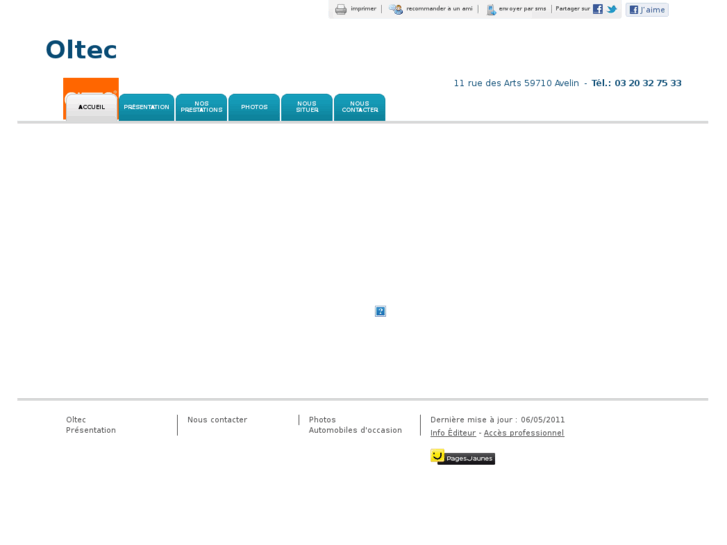
Task: Click the SMS phone icon
Action: [x=491, y=9]
